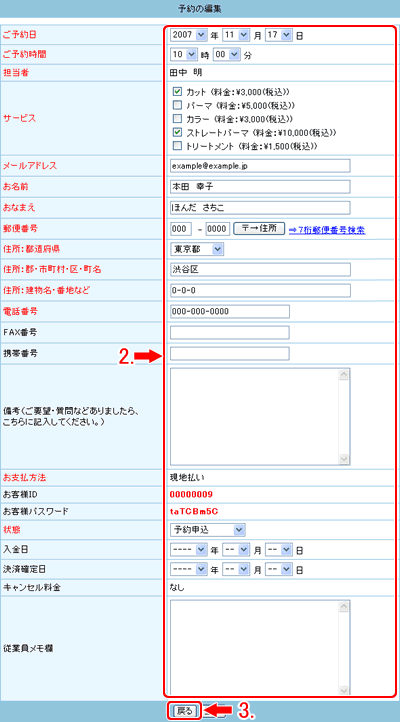400x722 pixels.
Task: Open the reservation minute dropdown showing 00
Action: click(227, 54)
